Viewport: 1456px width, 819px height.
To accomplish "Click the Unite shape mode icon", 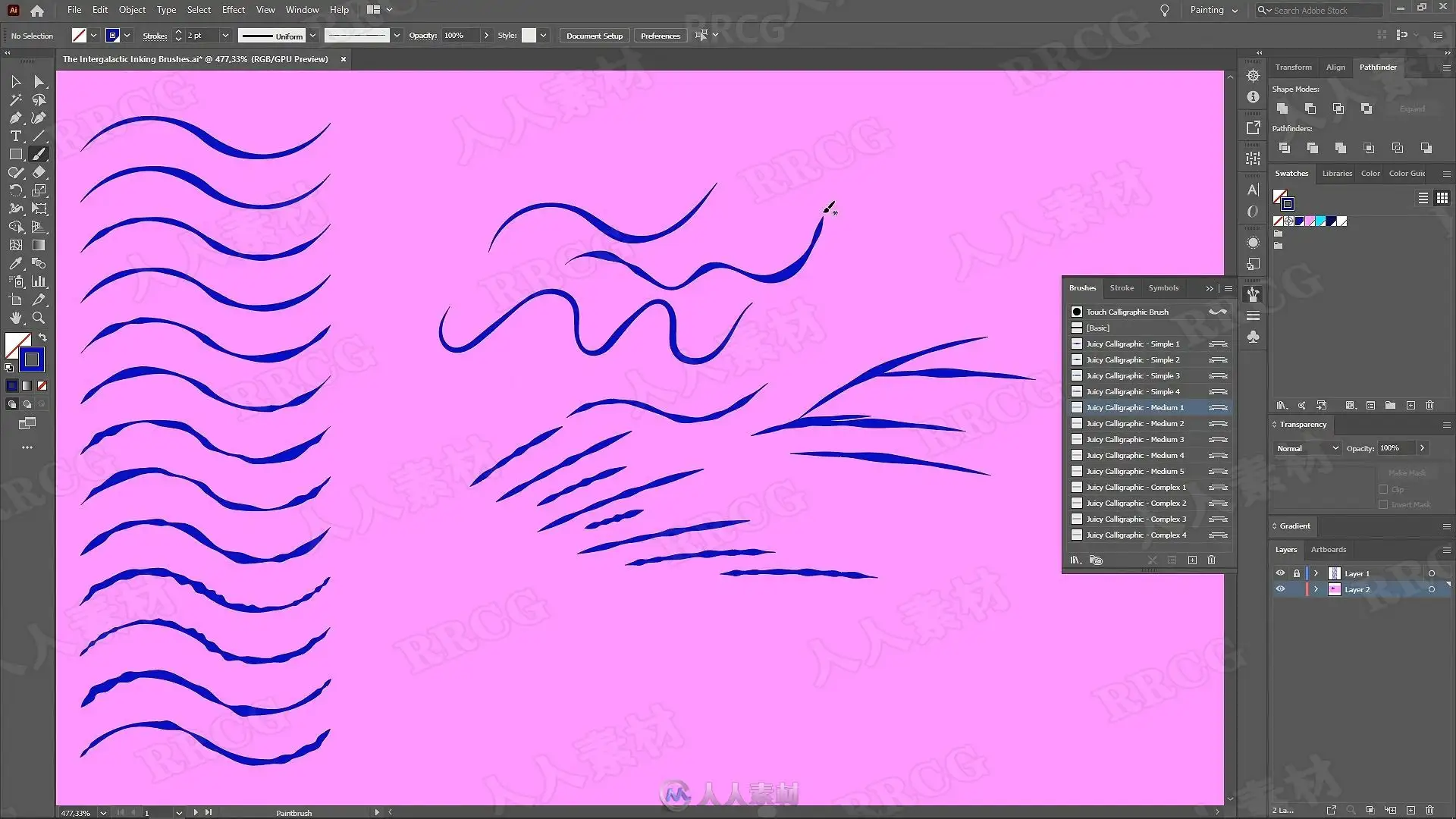I will click(1282, 108).
